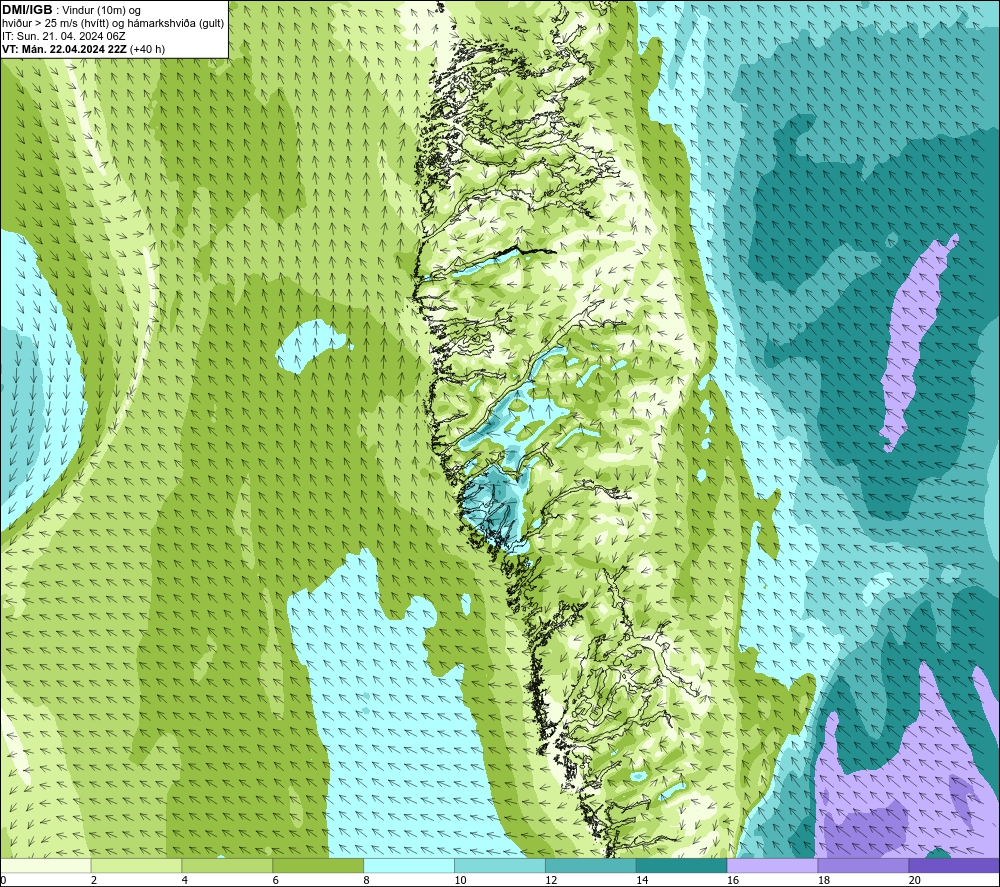Click the 'VT: Mán. 22.04.2024 22Z' valid time line
Image resolution: width=1000 pixels, height=887 pixels.
point(84,49)
